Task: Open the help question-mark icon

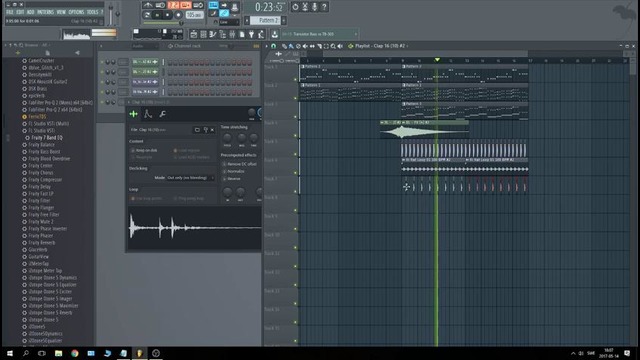Action: click(x=324, y=7)
